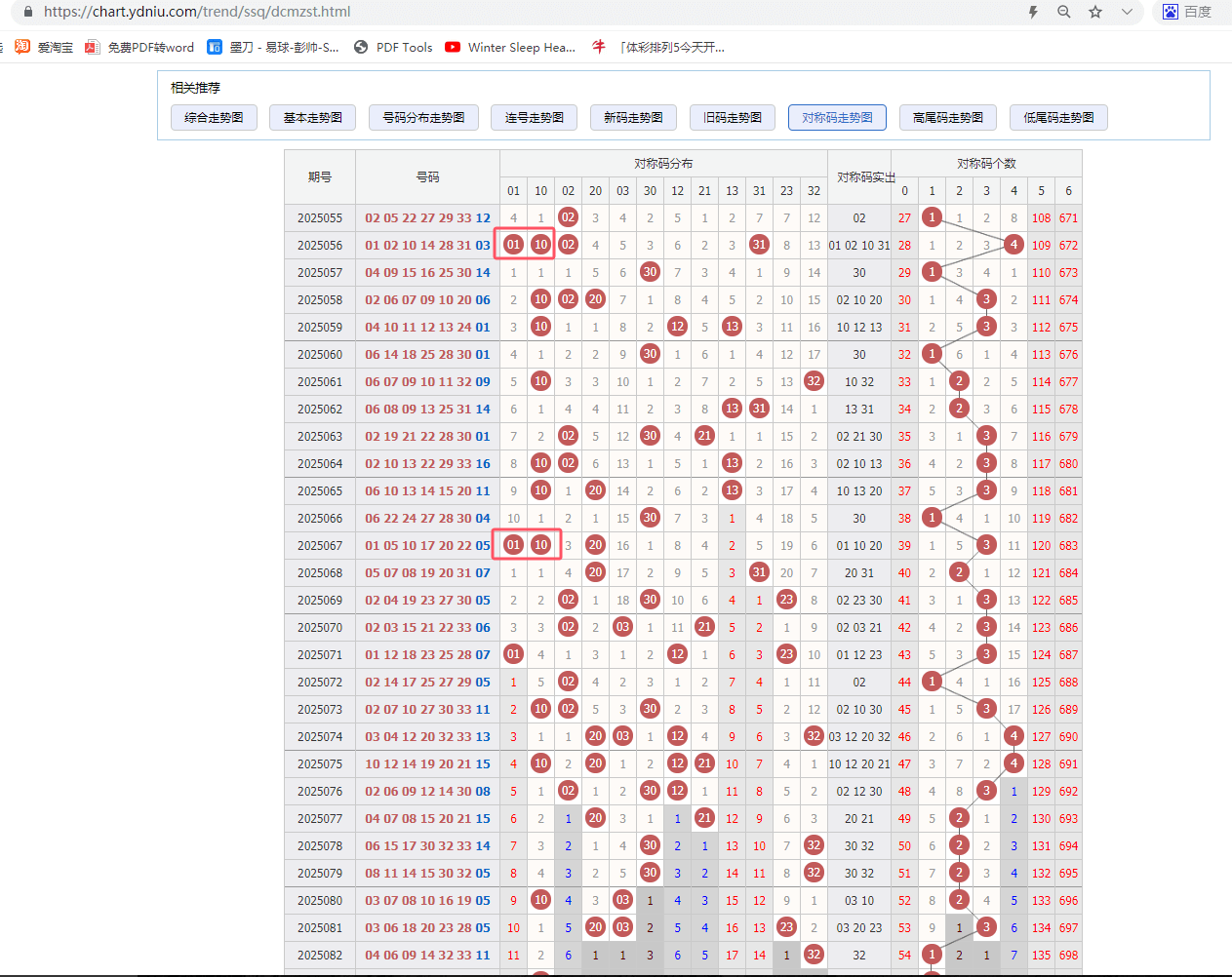Click the padlock site security icon
The image size is (1232, 977).
27,12
